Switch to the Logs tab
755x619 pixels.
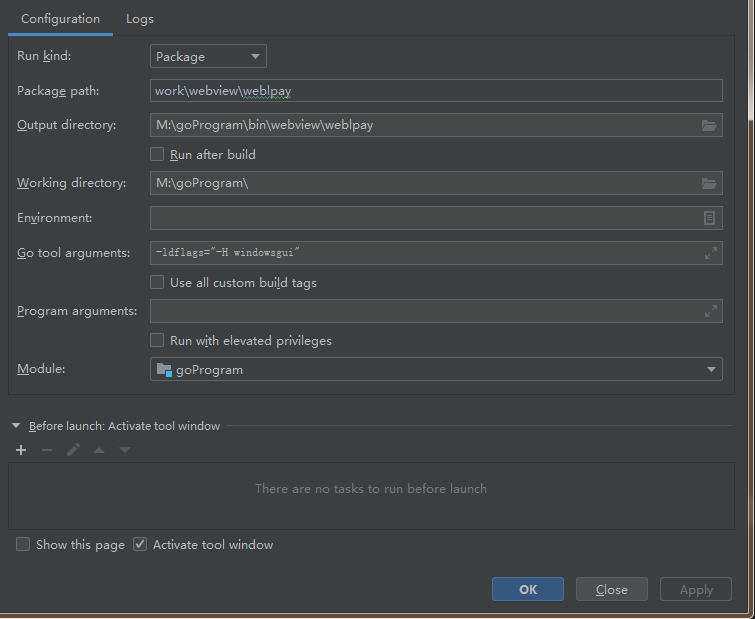click(140, 19)
